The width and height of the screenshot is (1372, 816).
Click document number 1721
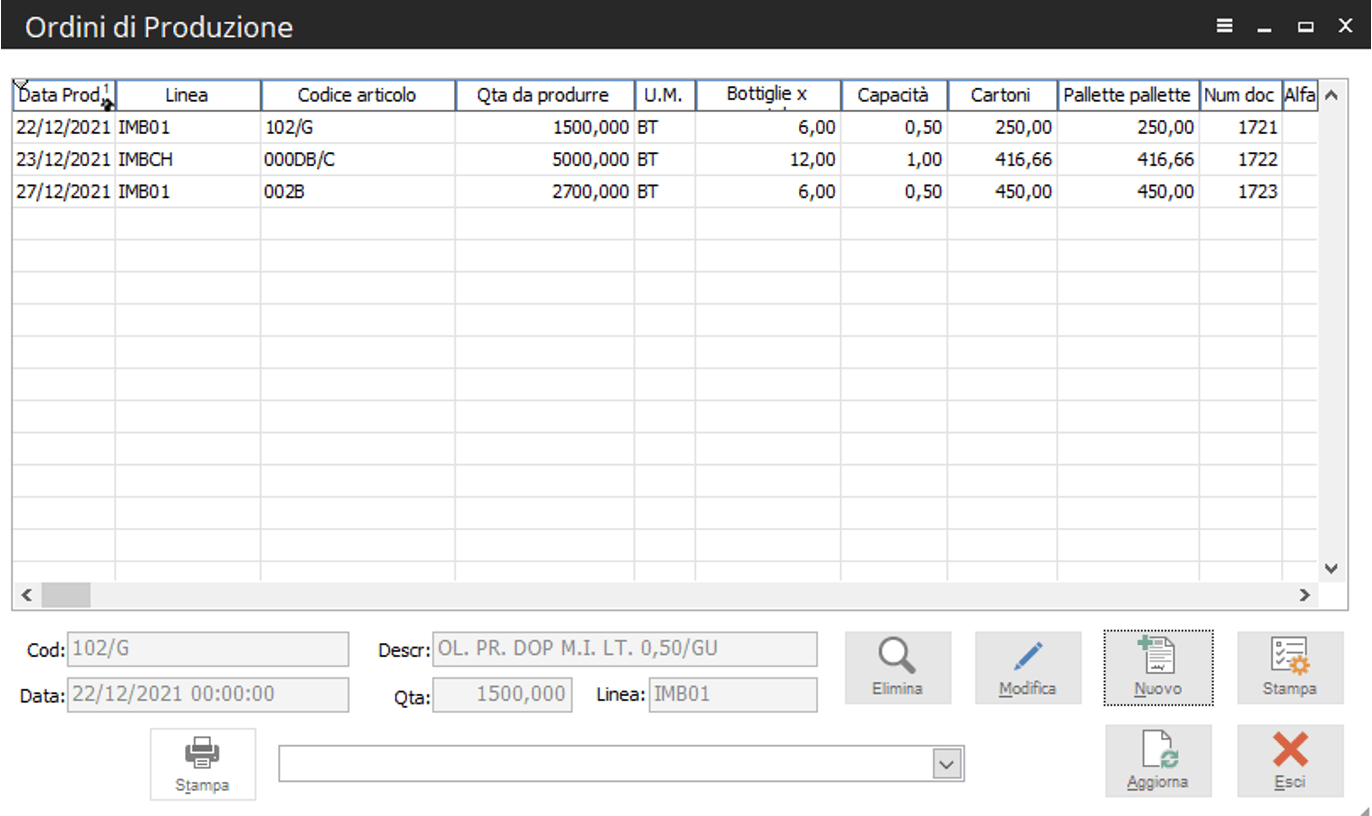point(1240,128)
